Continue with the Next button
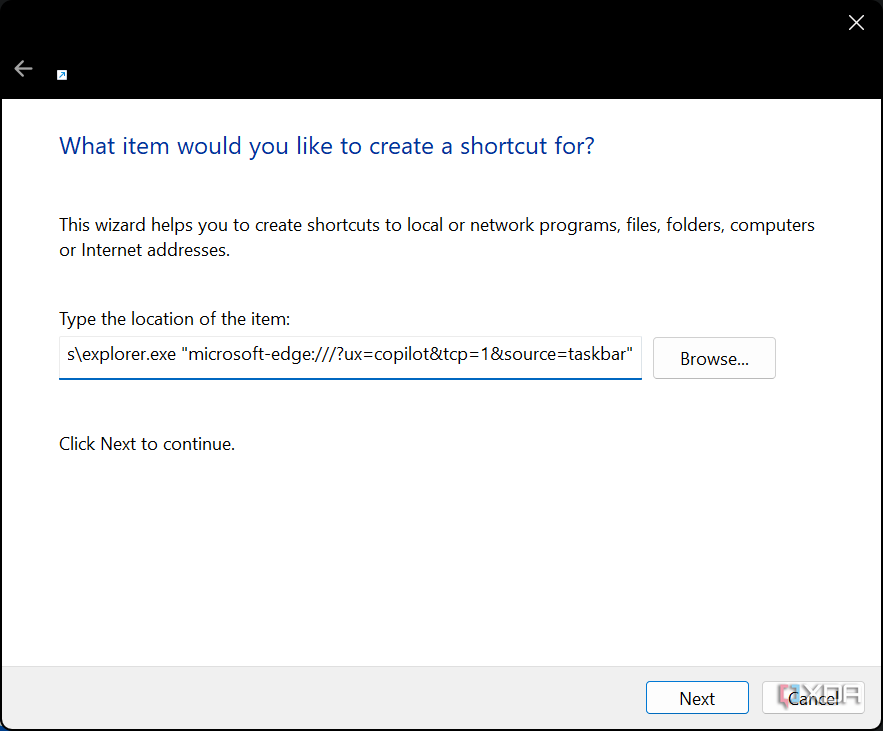 [x=697, y=698]
